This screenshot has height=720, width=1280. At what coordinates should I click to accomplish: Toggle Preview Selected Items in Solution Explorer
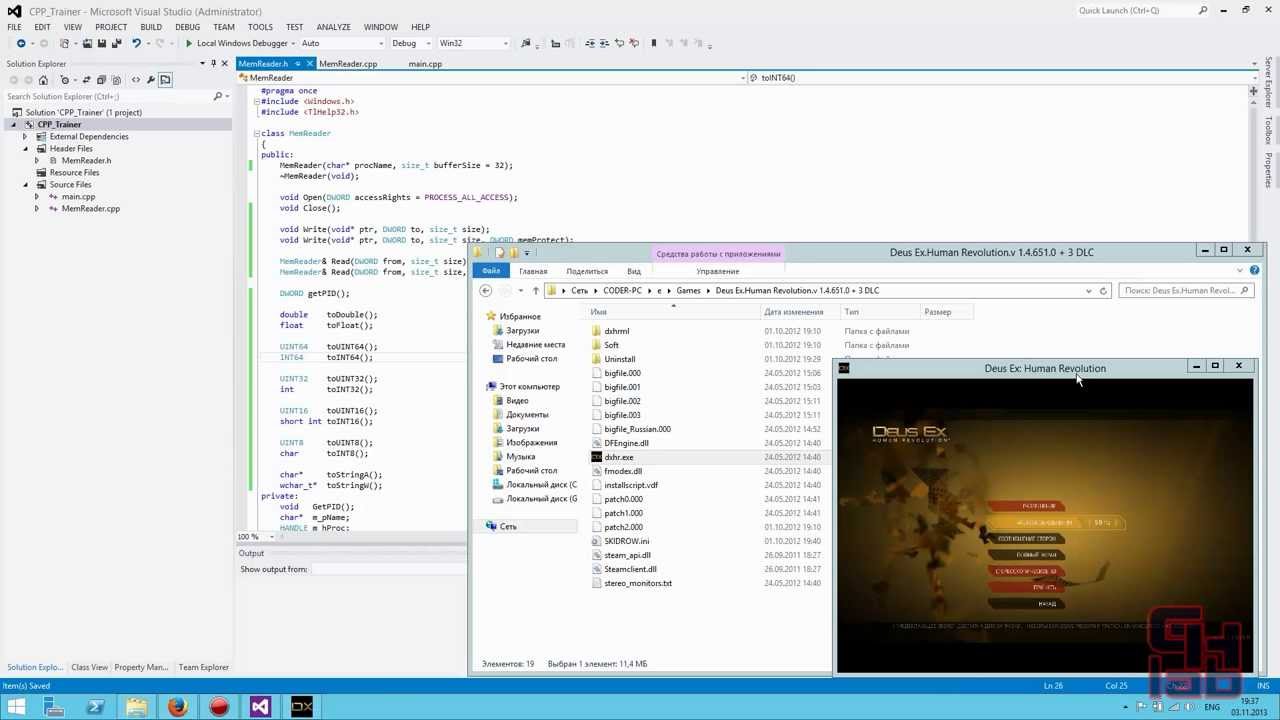(165, 80)
